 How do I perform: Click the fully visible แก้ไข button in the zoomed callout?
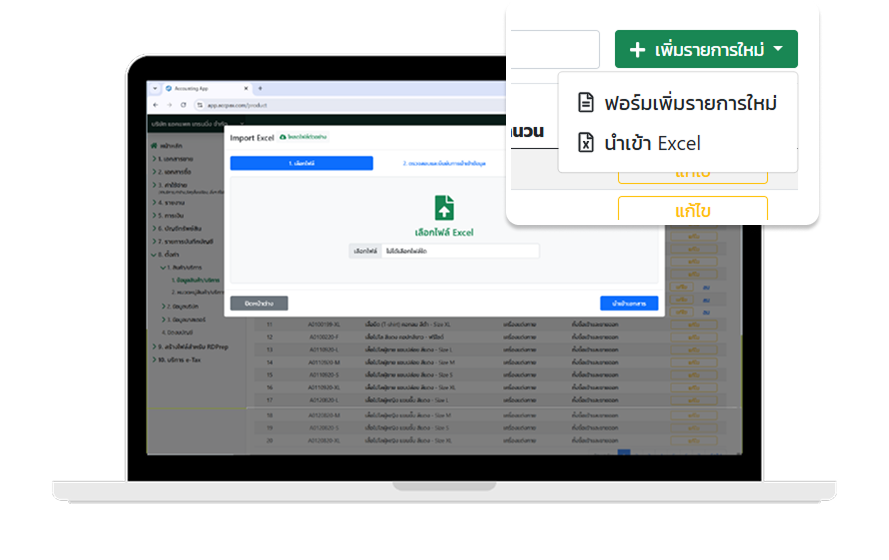click(x=692, y=209)
